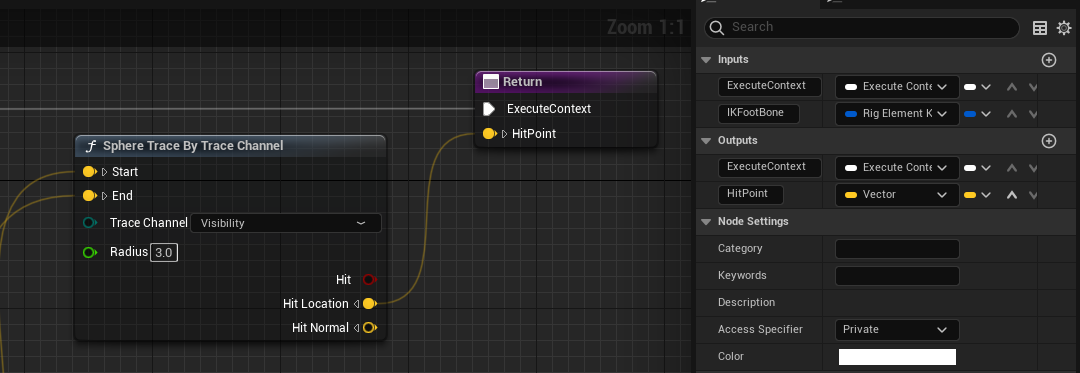Click the Return node header icon
This screenshot has height=373, width=1080.
(491, 82)
